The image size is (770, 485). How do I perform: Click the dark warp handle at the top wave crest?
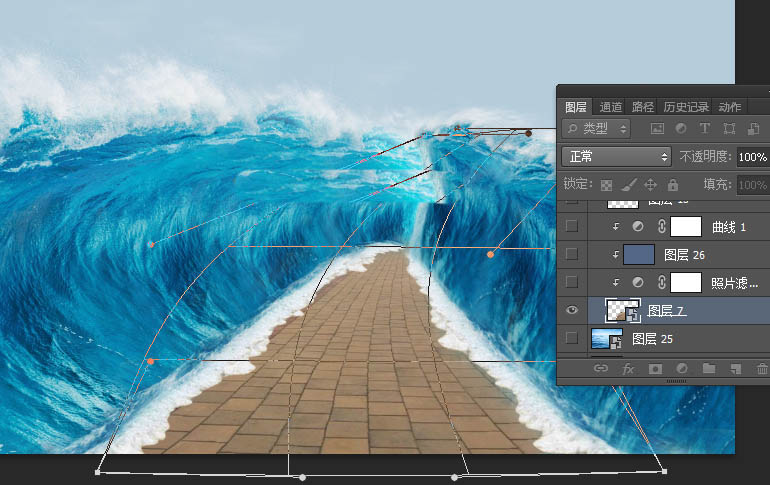528,133
